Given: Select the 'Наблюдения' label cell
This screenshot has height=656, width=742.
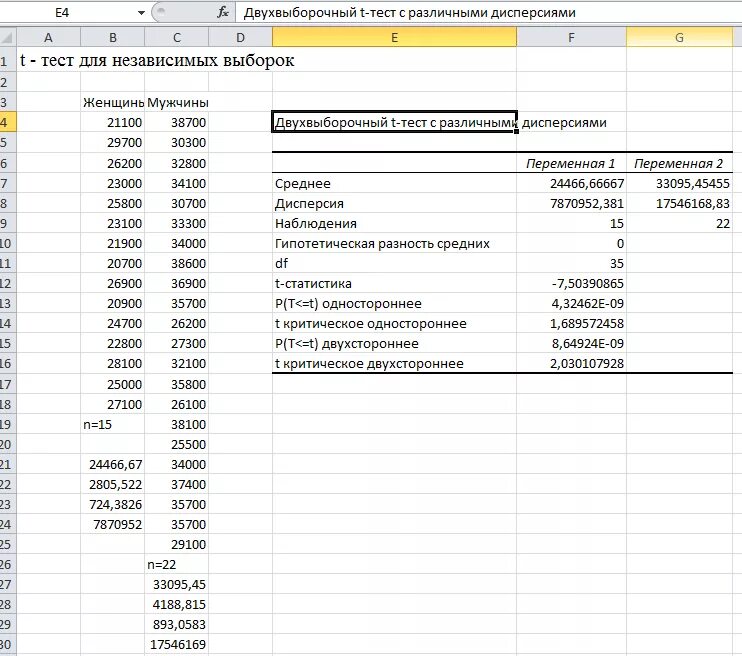Looking at the screenshot, I should pos(394,223).
